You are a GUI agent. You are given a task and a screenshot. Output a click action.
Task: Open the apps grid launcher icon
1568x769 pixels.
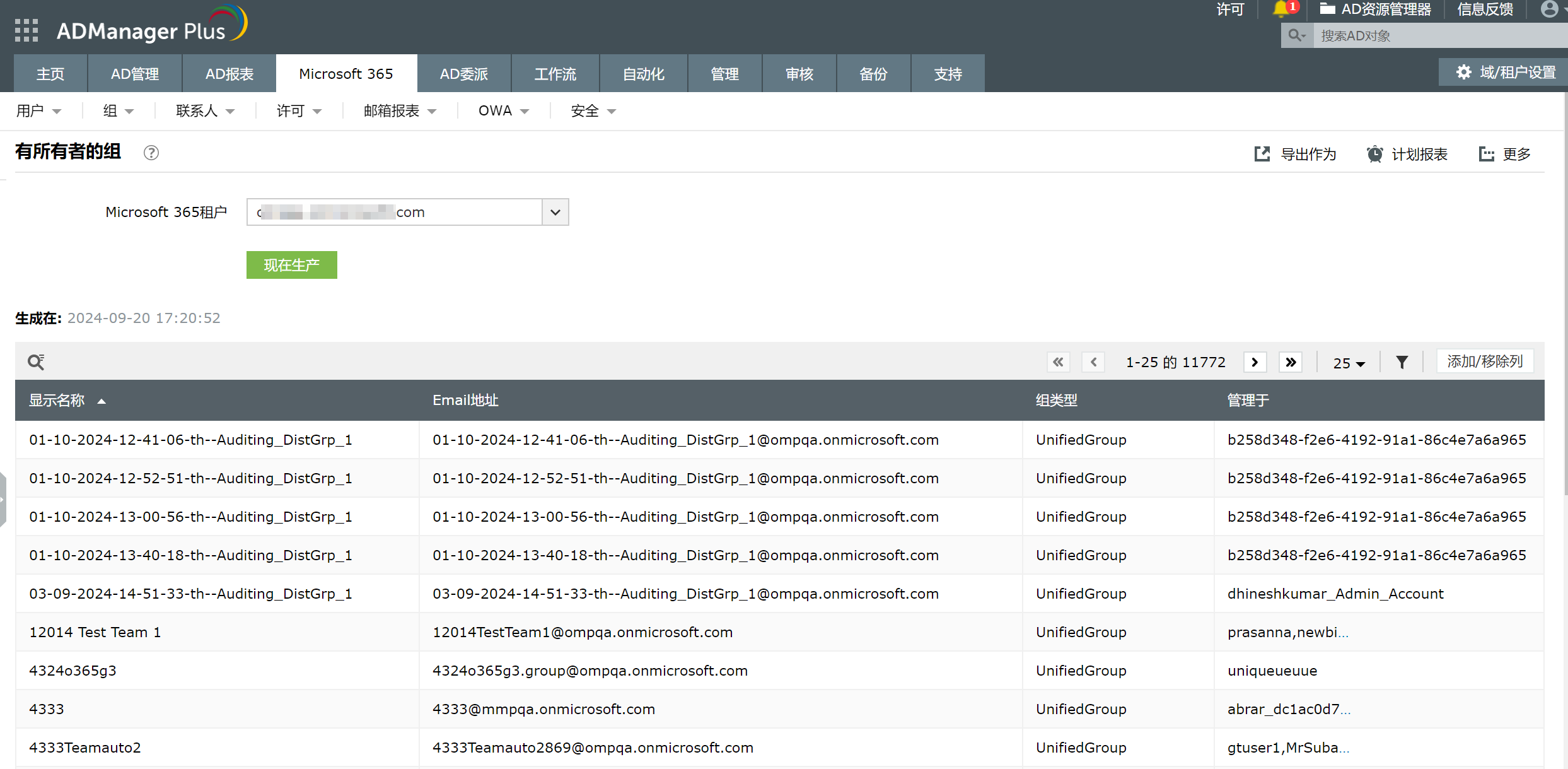pyautogui.click(x=26, y=30)
